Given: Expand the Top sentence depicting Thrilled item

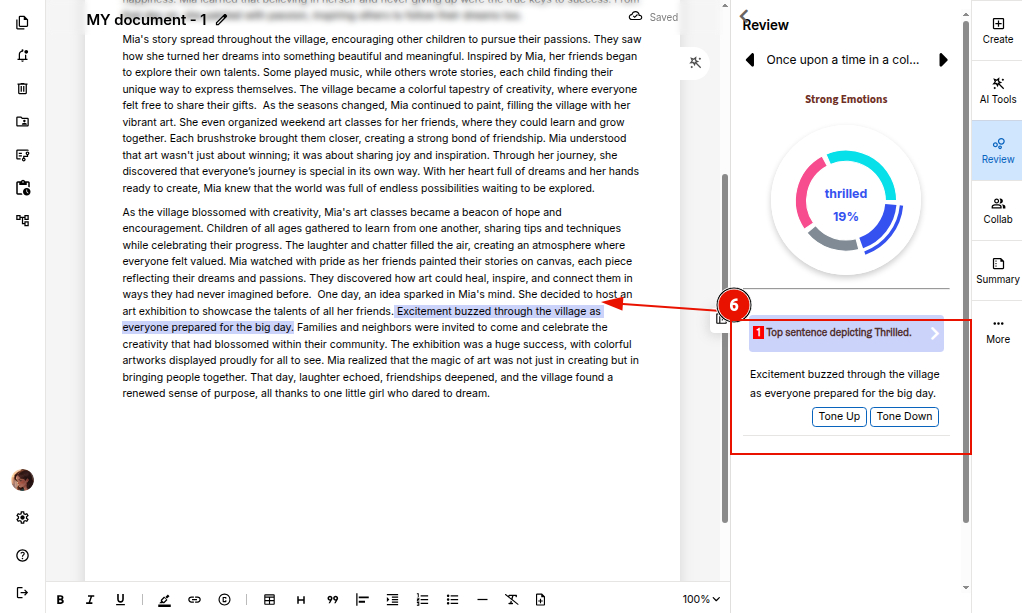Looking at the screenshot, I should pyautogui.click(x=934, y=333).
